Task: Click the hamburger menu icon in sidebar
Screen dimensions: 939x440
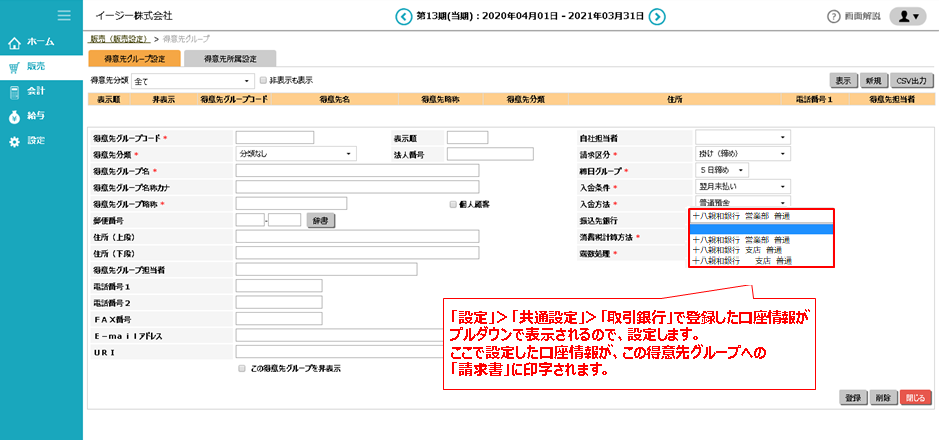Action: pos(64,15)
